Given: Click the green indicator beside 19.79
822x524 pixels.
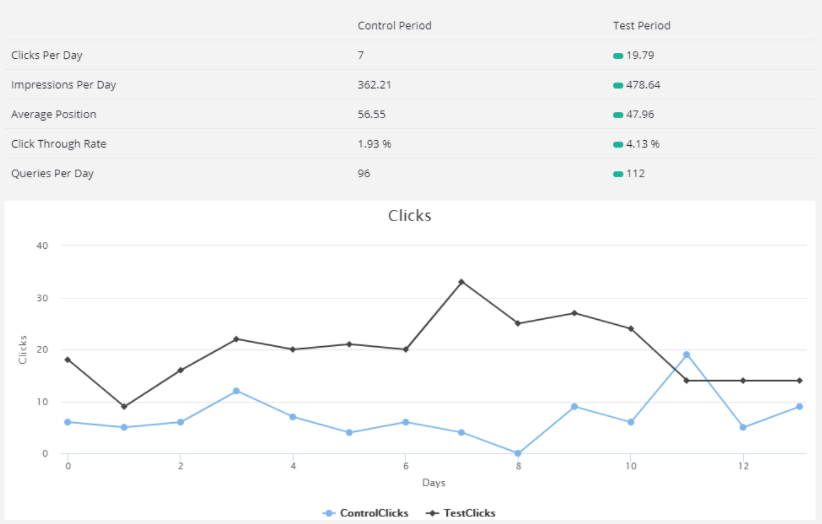Looking at the screenshot, I should coord(618,56).
